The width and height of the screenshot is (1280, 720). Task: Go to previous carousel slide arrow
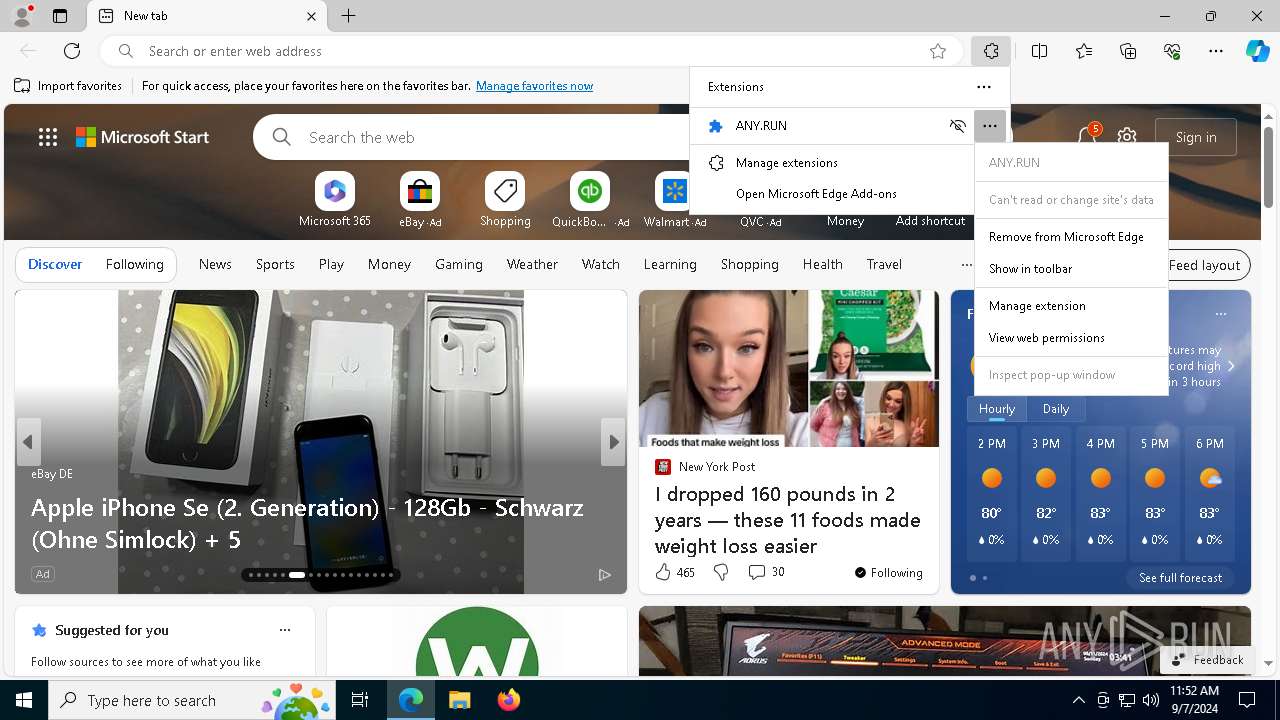point(28,442)
